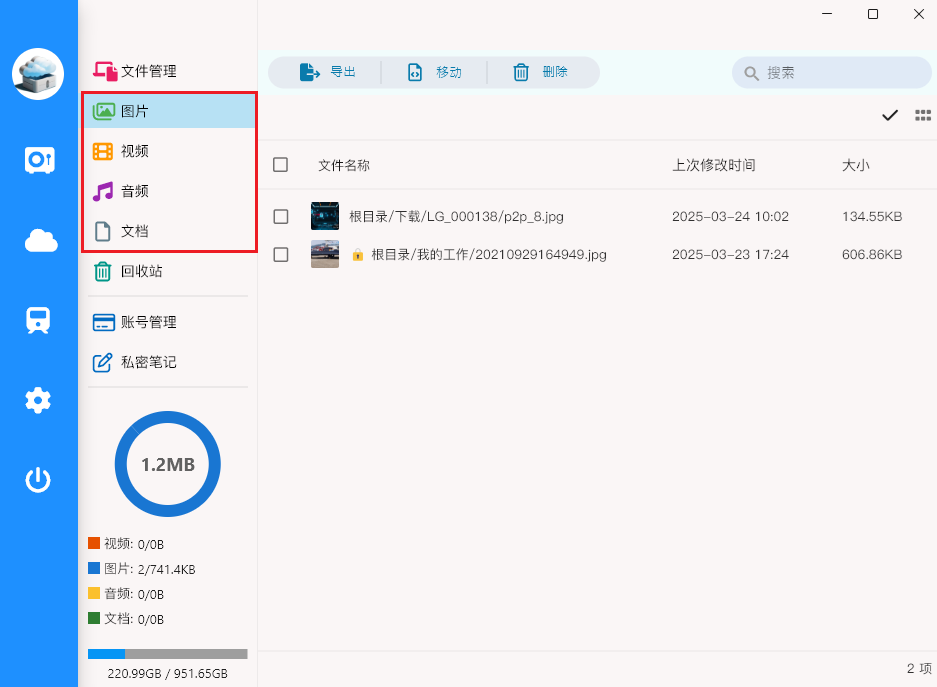
Task: Open the 回收站 recycle bin
Action: tap(128, 271)
